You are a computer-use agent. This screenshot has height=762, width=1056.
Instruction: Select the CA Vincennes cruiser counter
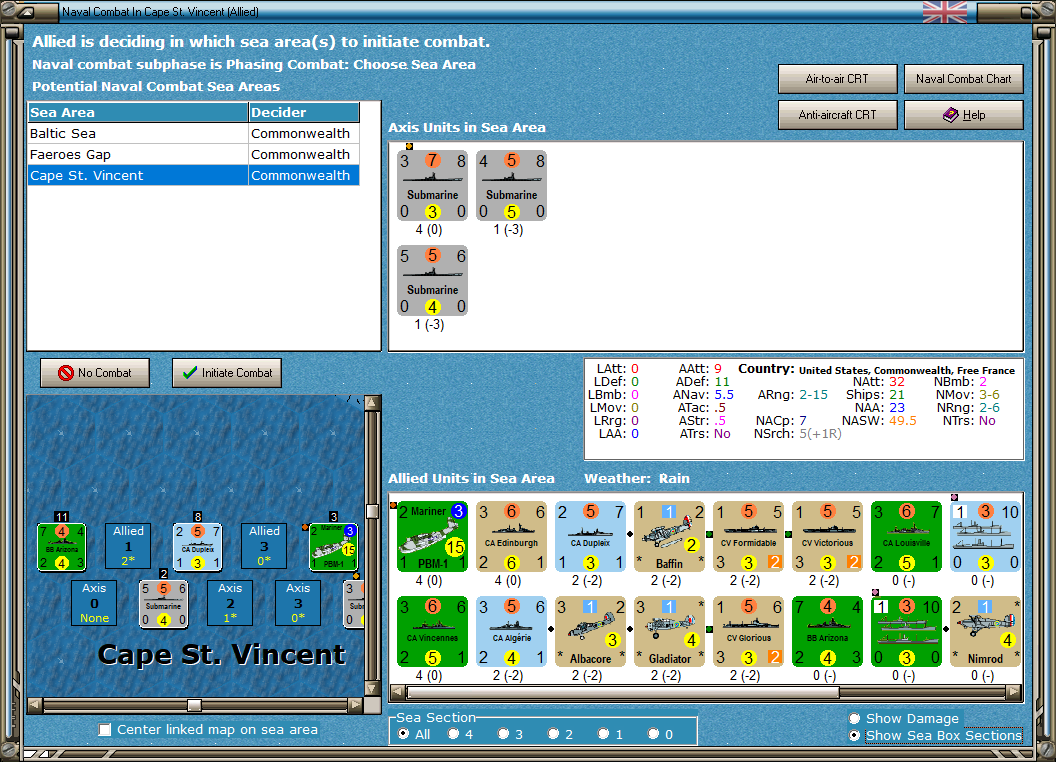tap(432, 632)
